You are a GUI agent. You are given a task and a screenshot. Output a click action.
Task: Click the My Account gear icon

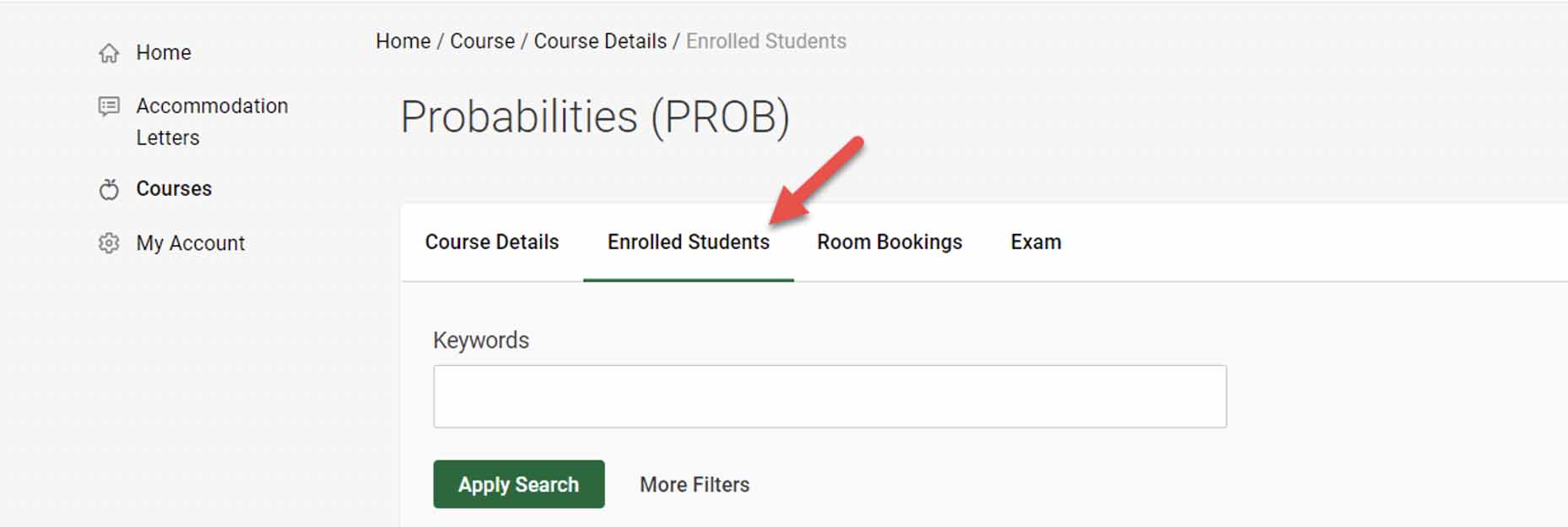click(109, 243)
